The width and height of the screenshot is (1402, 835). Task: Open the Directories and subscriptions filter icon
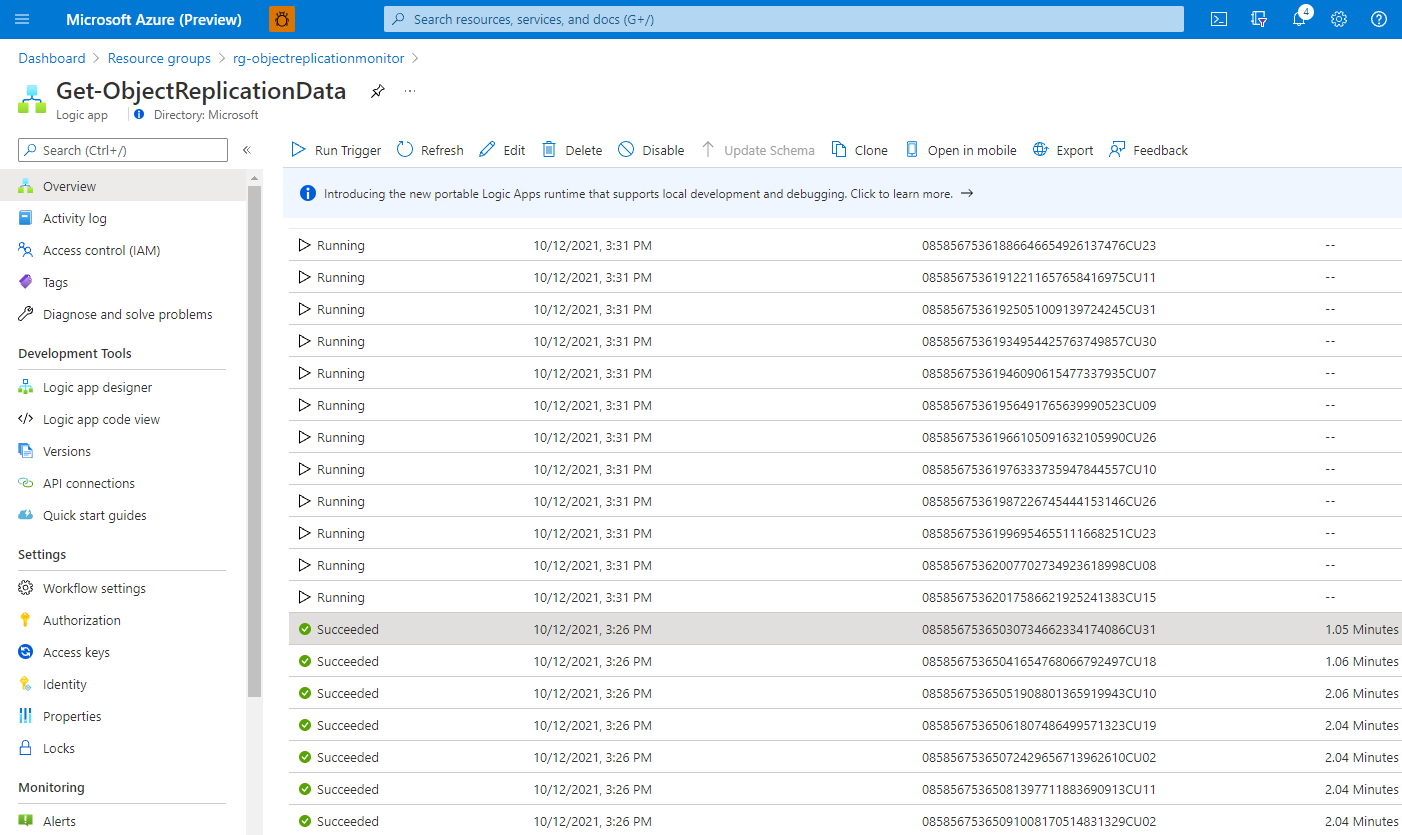[x=1259, y=19]
